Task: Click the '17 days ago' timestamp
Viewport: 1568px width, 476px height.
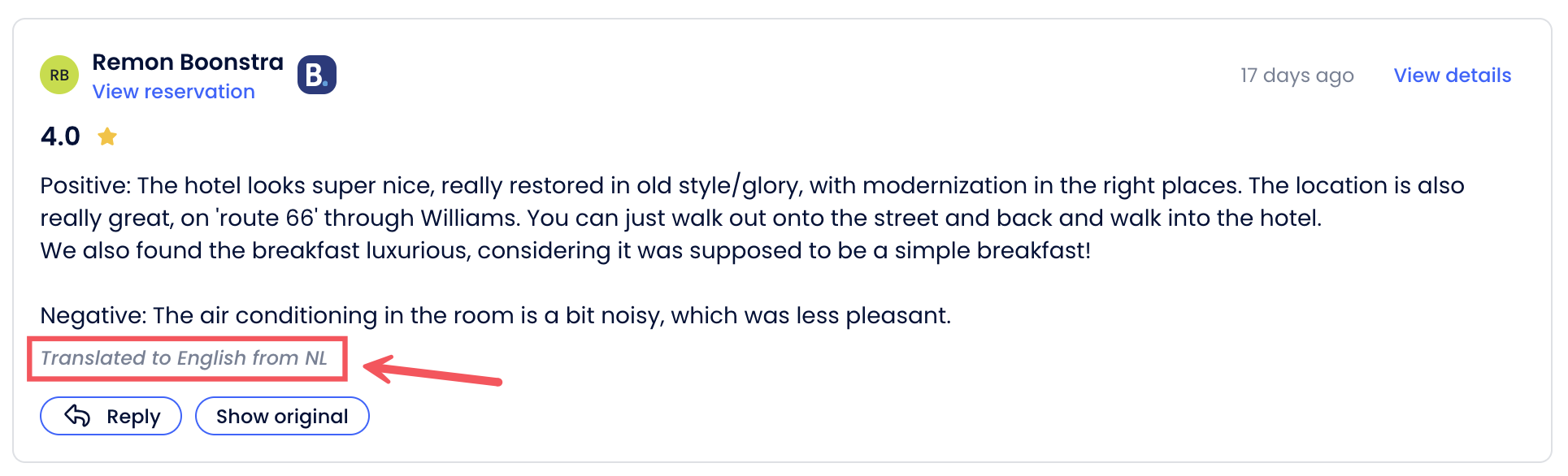Action: tap(1297, 76)
